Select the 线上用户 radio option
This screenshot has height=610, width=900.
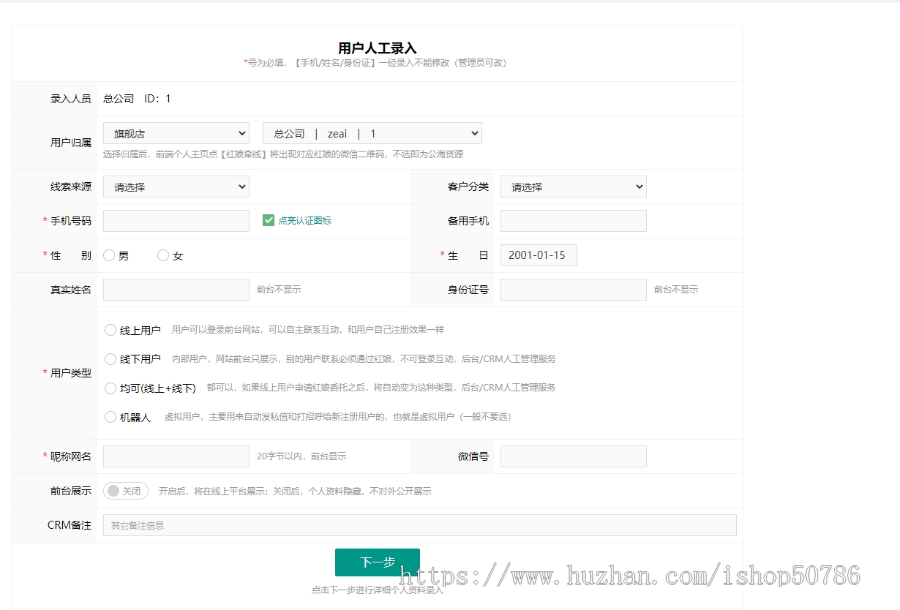pos(110,330)
